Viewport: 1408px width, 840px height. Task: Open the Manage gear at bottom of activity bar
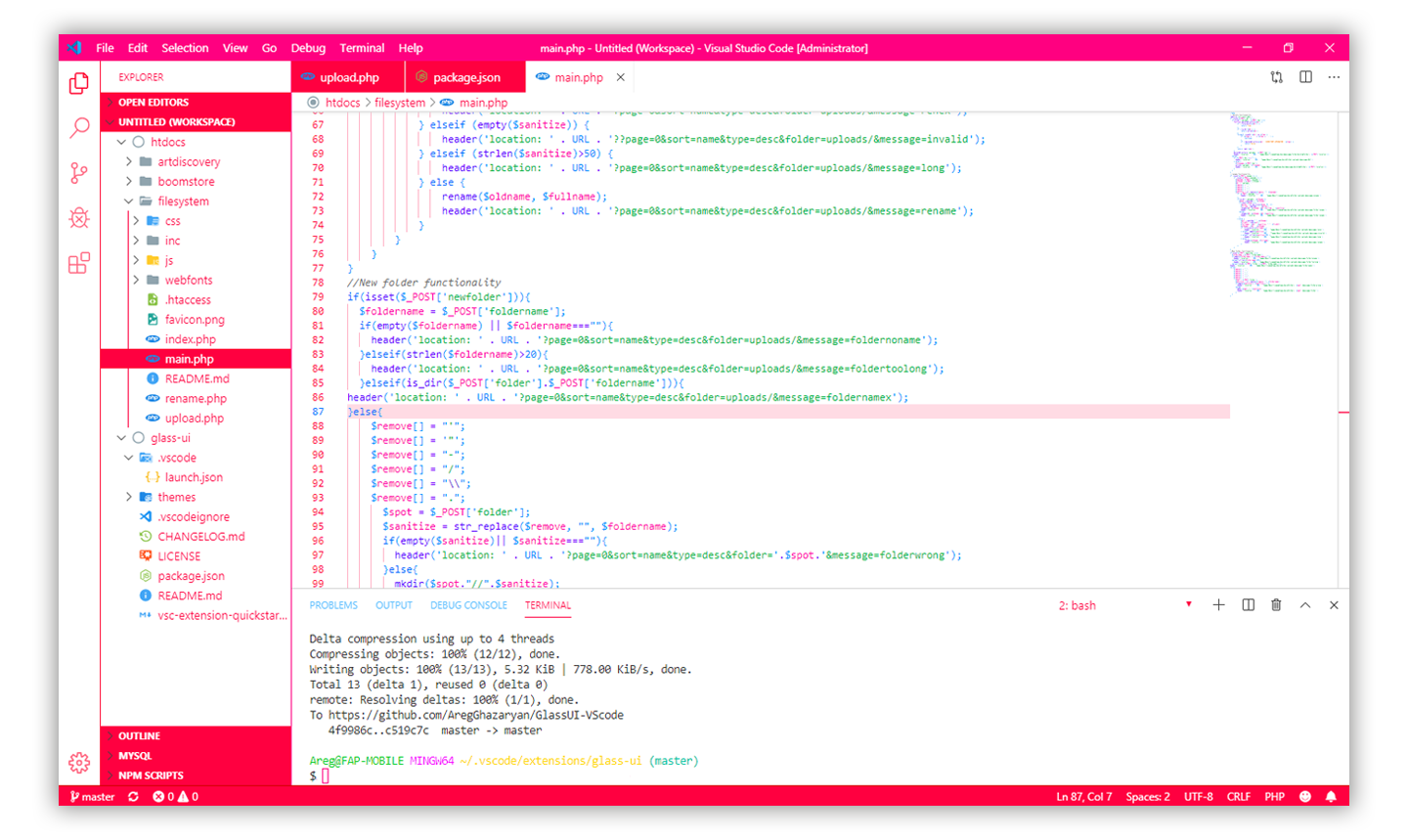pyautogui.click(x=79, y=762)
